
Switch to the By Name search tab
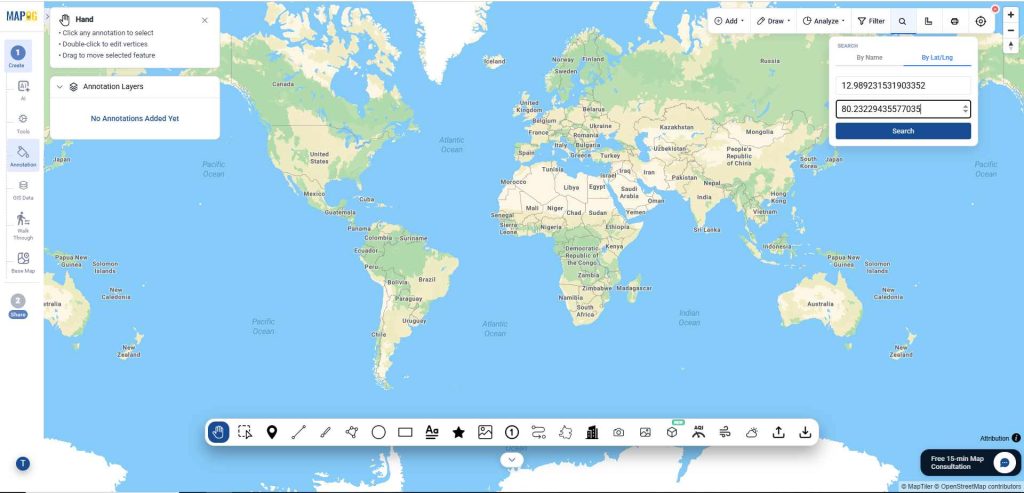pos(869,57)
